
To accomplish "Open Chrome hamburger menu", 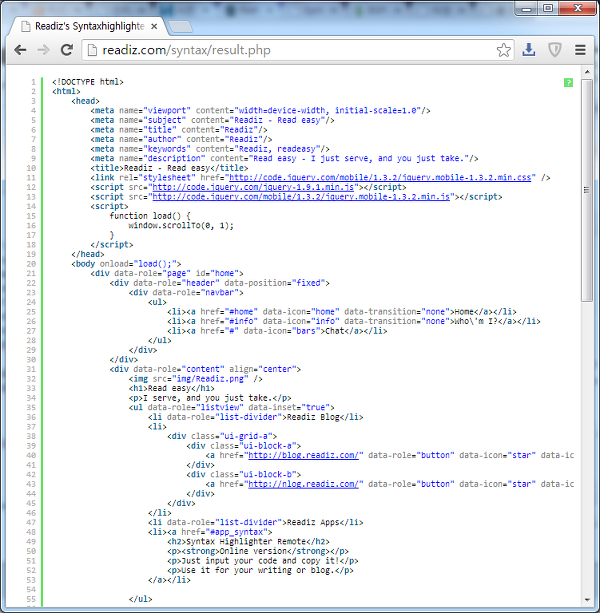I will (x=580, y=50).
